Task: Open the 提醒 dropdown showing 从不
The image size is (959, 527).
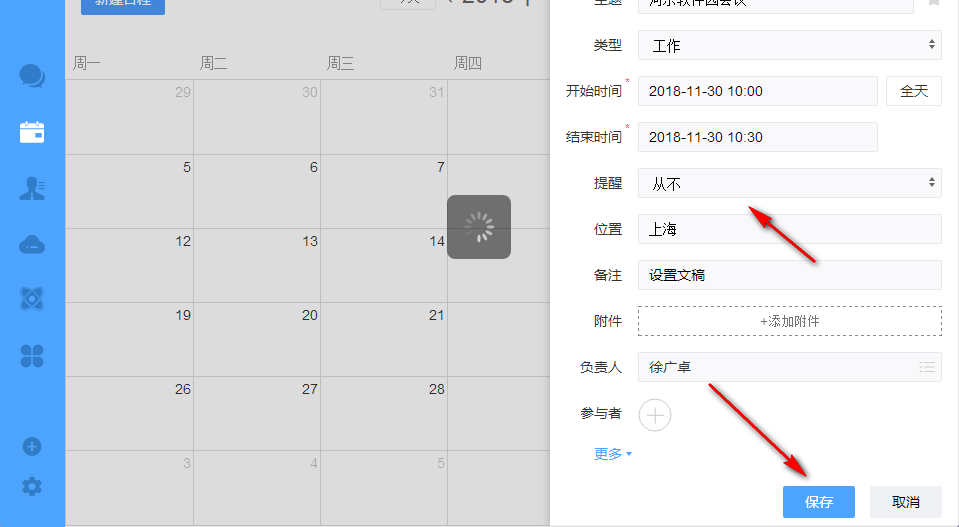Action: click(x=789, y=183)
